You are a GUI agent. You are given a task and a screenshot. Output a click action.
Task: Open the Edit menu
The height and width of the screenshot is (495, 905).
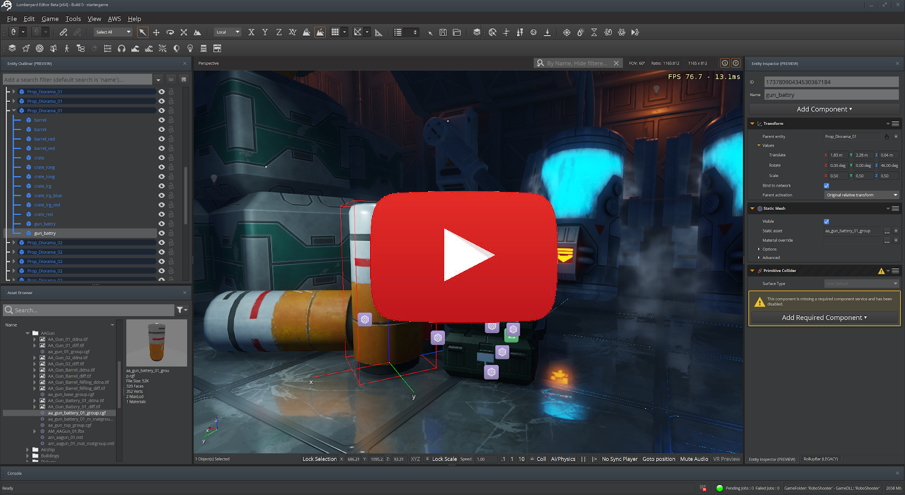[x=29, y=19]
